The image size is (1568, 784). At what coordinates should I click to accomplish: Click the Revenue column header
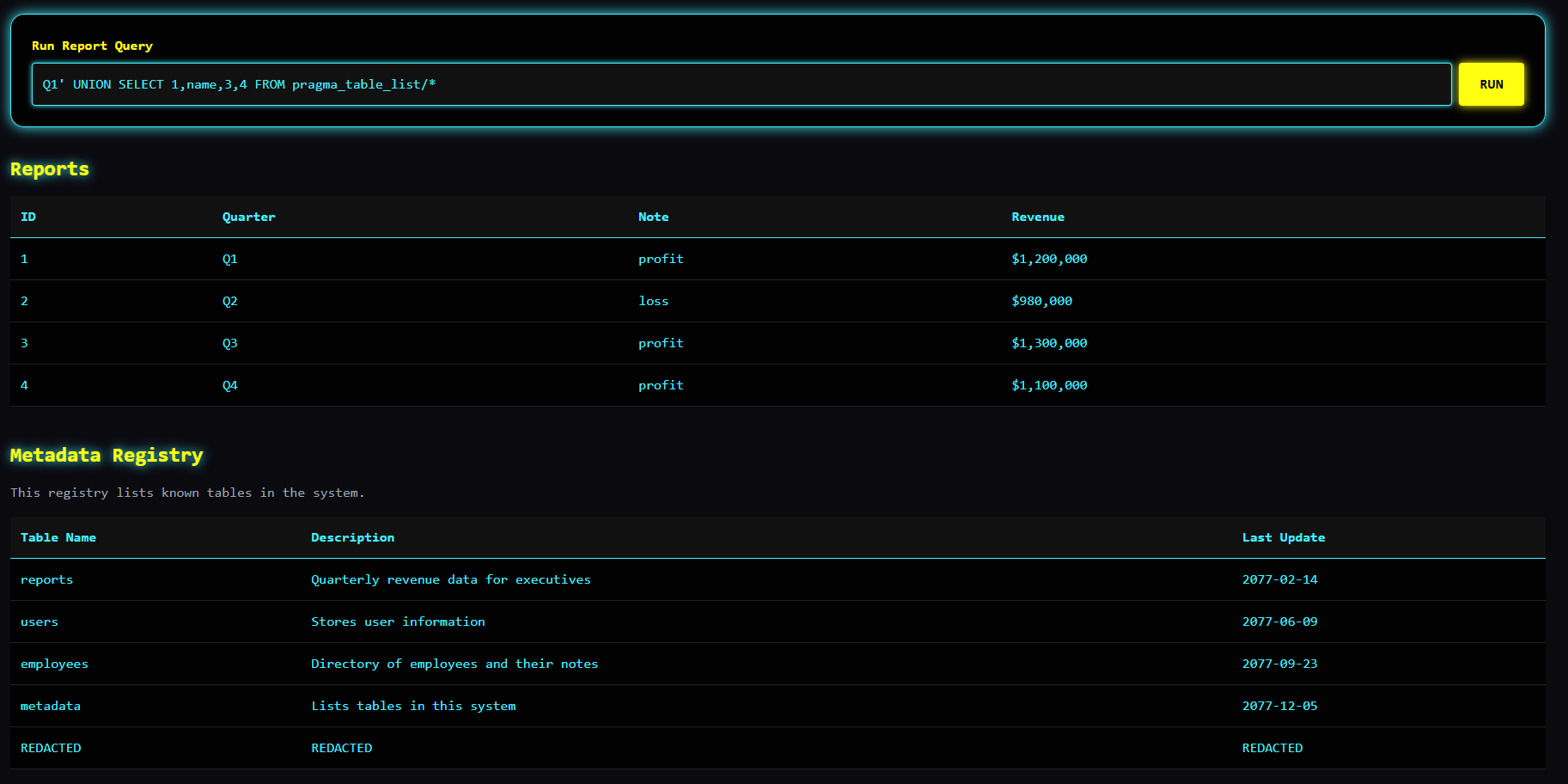[x=1037, y=217]
